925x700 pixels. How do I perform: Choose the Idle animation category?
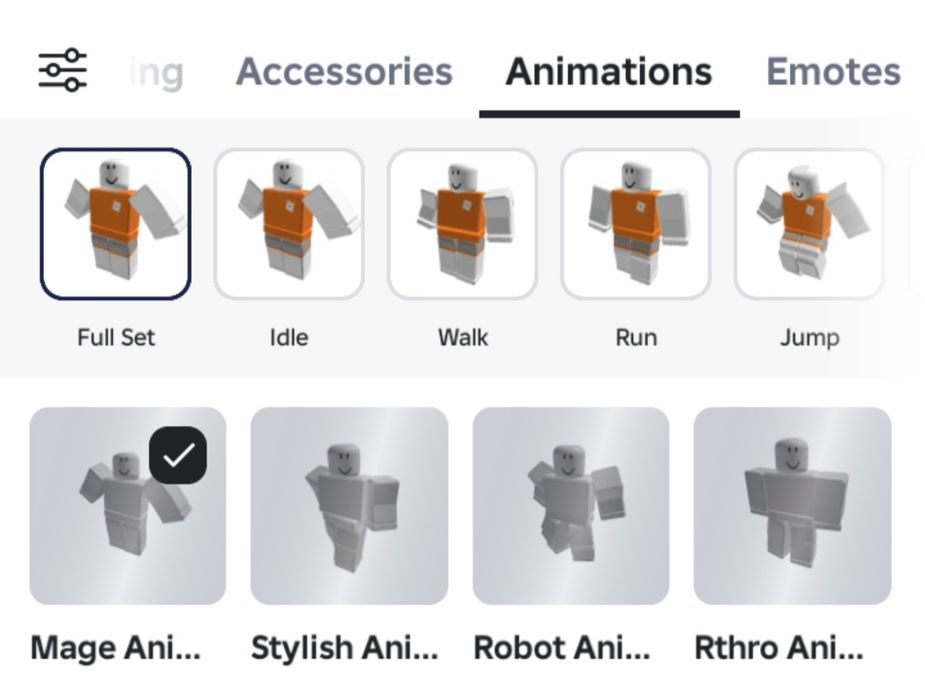(x=289, y=224)
